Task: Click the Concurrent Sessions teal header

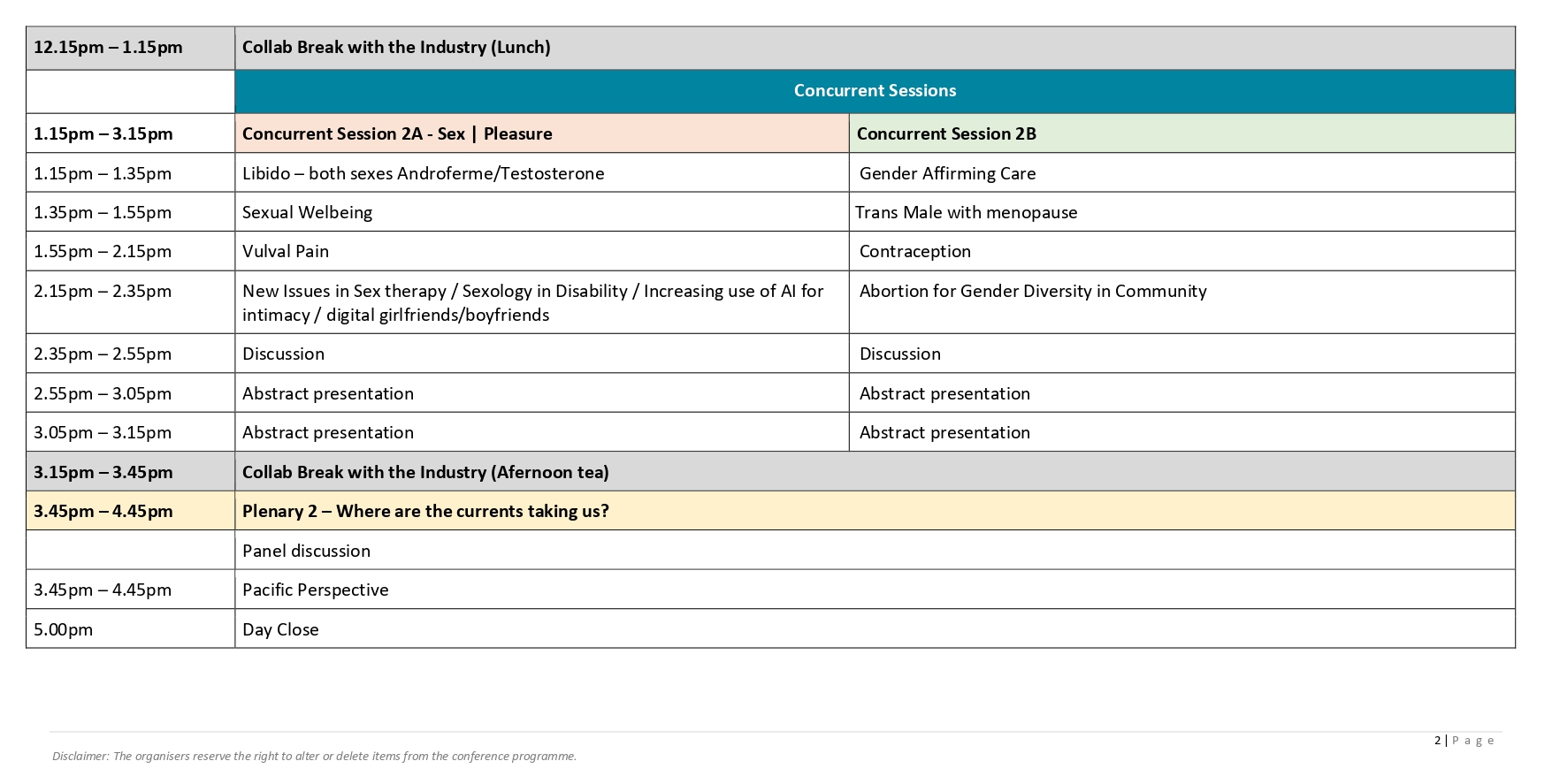Action: point(874,91)
